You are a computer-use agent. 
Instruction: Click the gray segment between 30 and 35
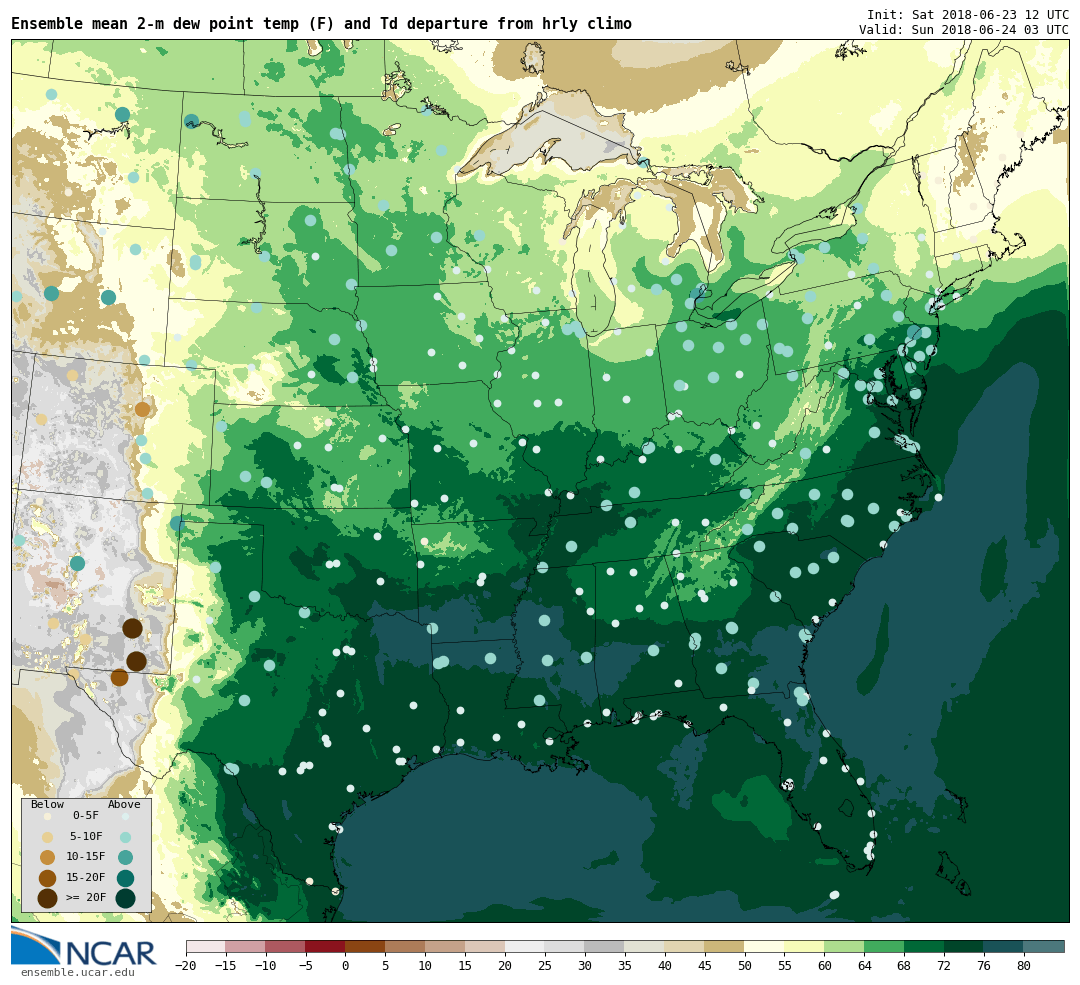pos(605,946)
